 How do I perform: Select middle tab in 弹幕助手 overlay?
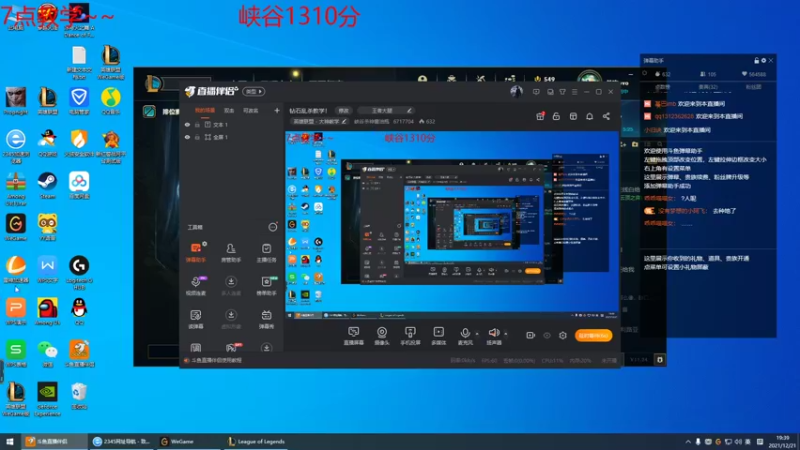[x=708, y=87]
